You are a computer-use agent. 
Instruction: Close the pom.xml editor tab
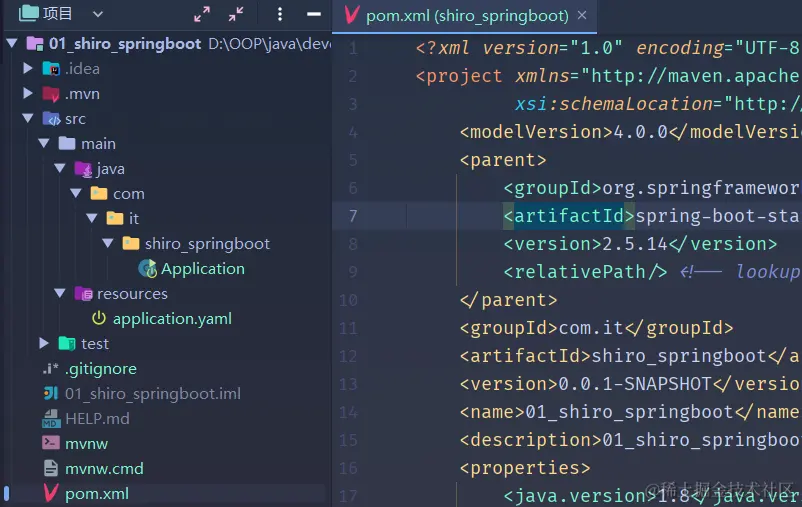(582, 15)
